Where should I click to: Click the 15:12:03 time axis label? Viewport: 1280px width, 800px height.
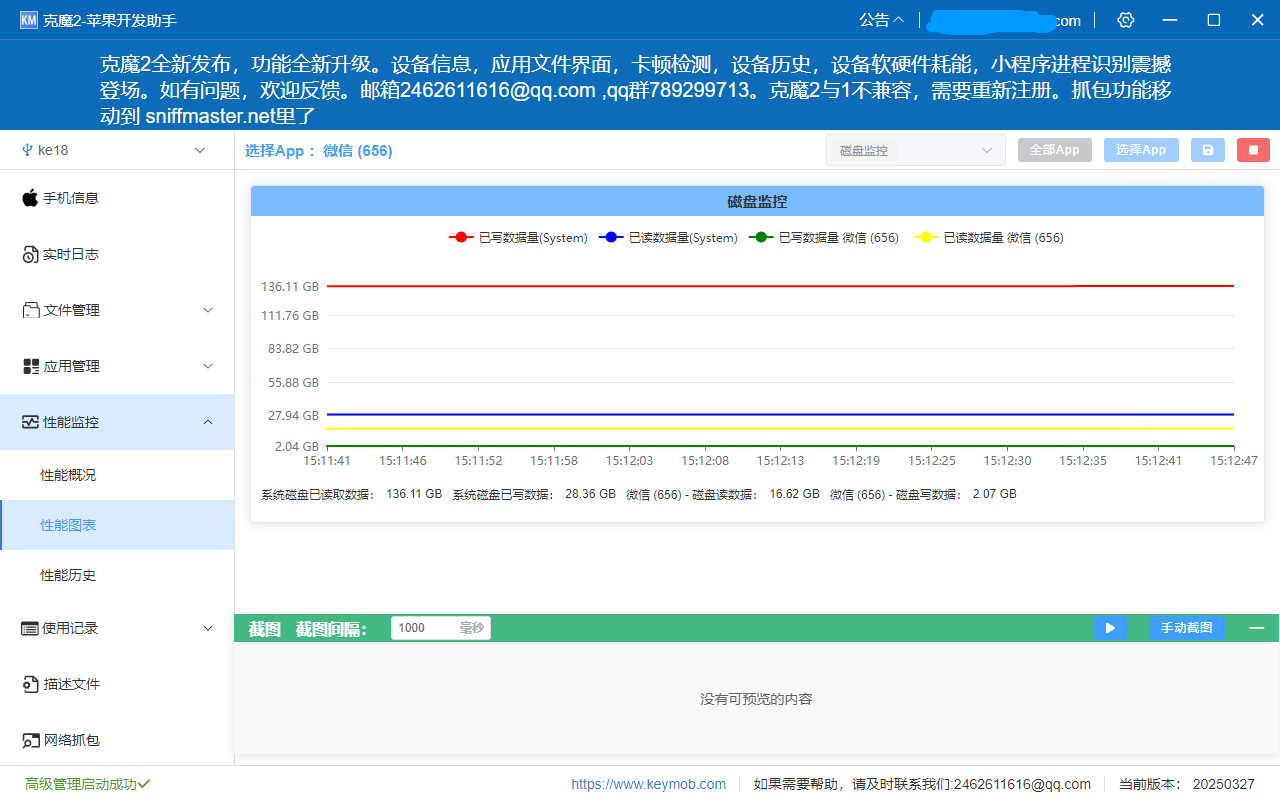629,461
